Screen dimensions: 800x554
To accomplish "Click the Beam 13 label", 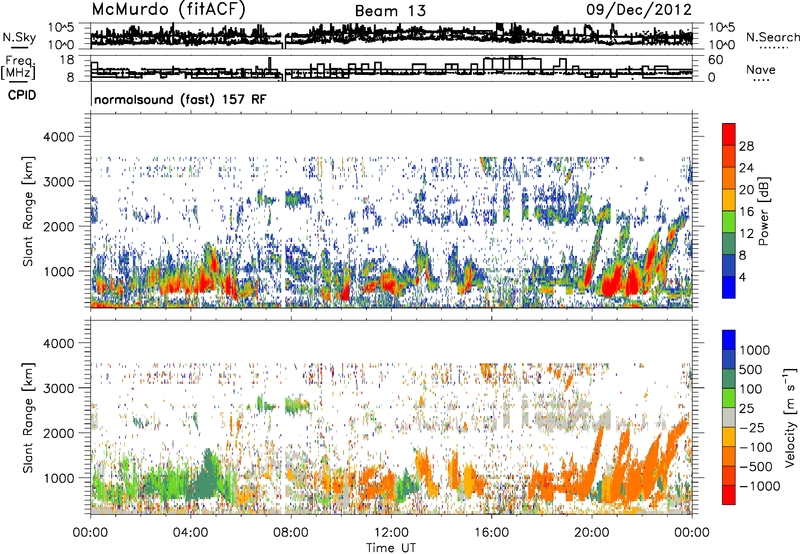I will click(x=390, y=11).
